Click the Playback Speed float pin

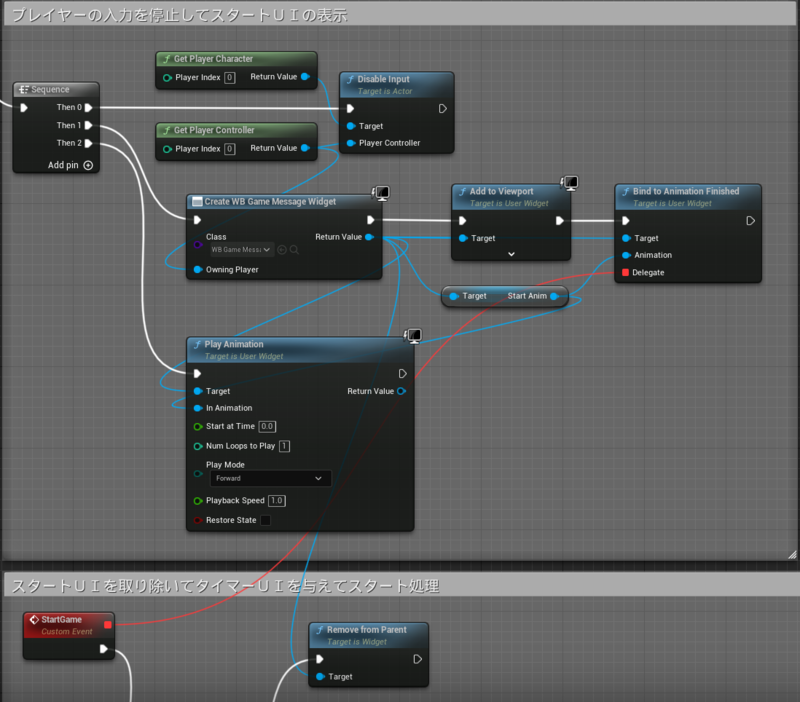198,501
